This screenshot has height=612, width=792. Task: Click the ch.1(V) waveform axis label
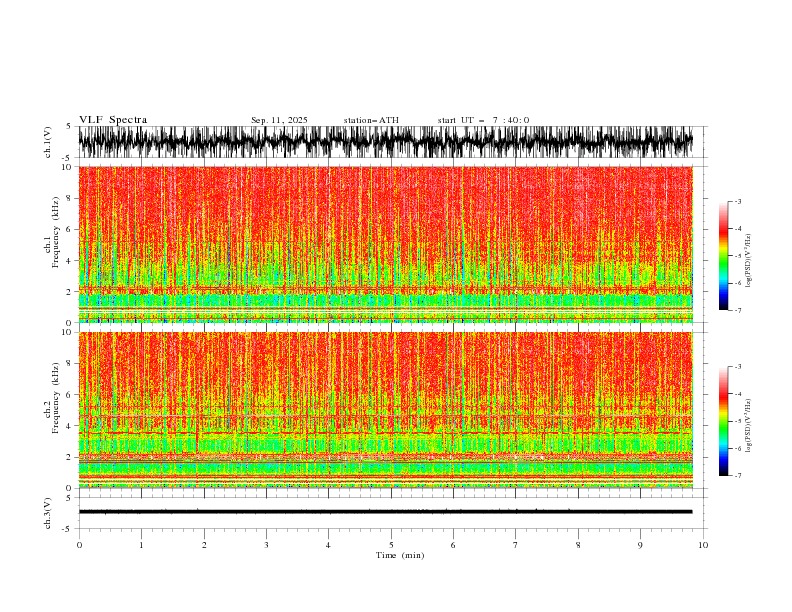point(48,142)
